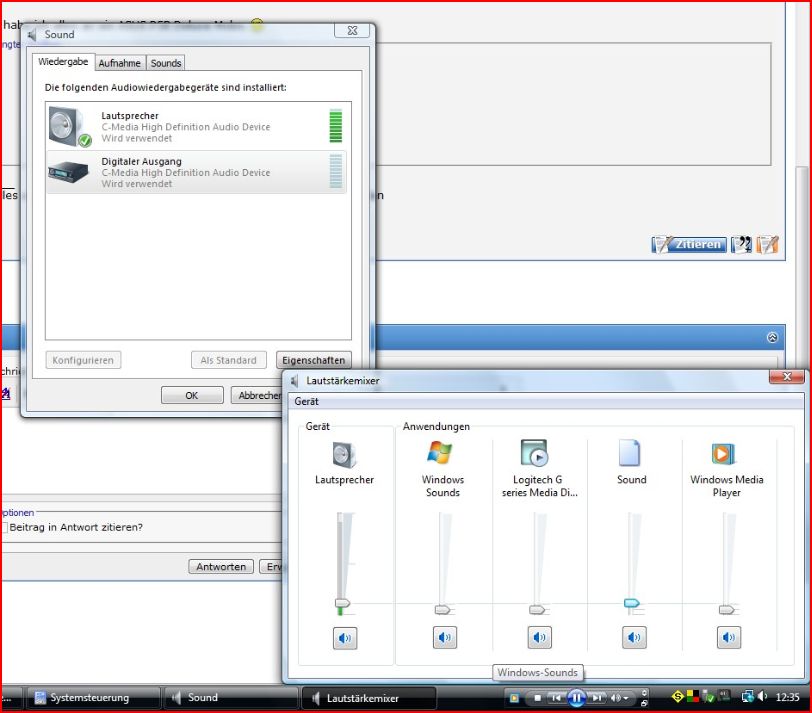
Task: Open Systemsteuerung from the taskbar
Action: point(93,698)
